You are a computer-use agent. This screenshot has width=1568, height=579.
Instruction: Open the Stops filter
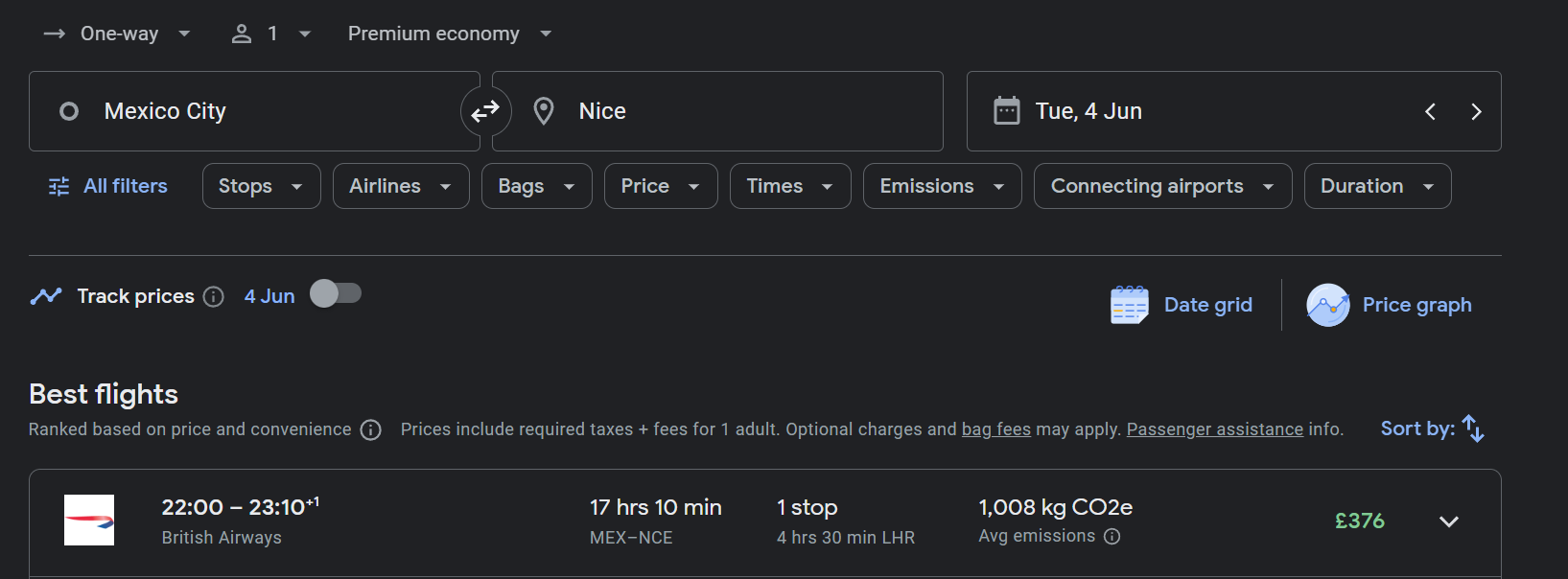pyautogui.click(x=261, y=186)
